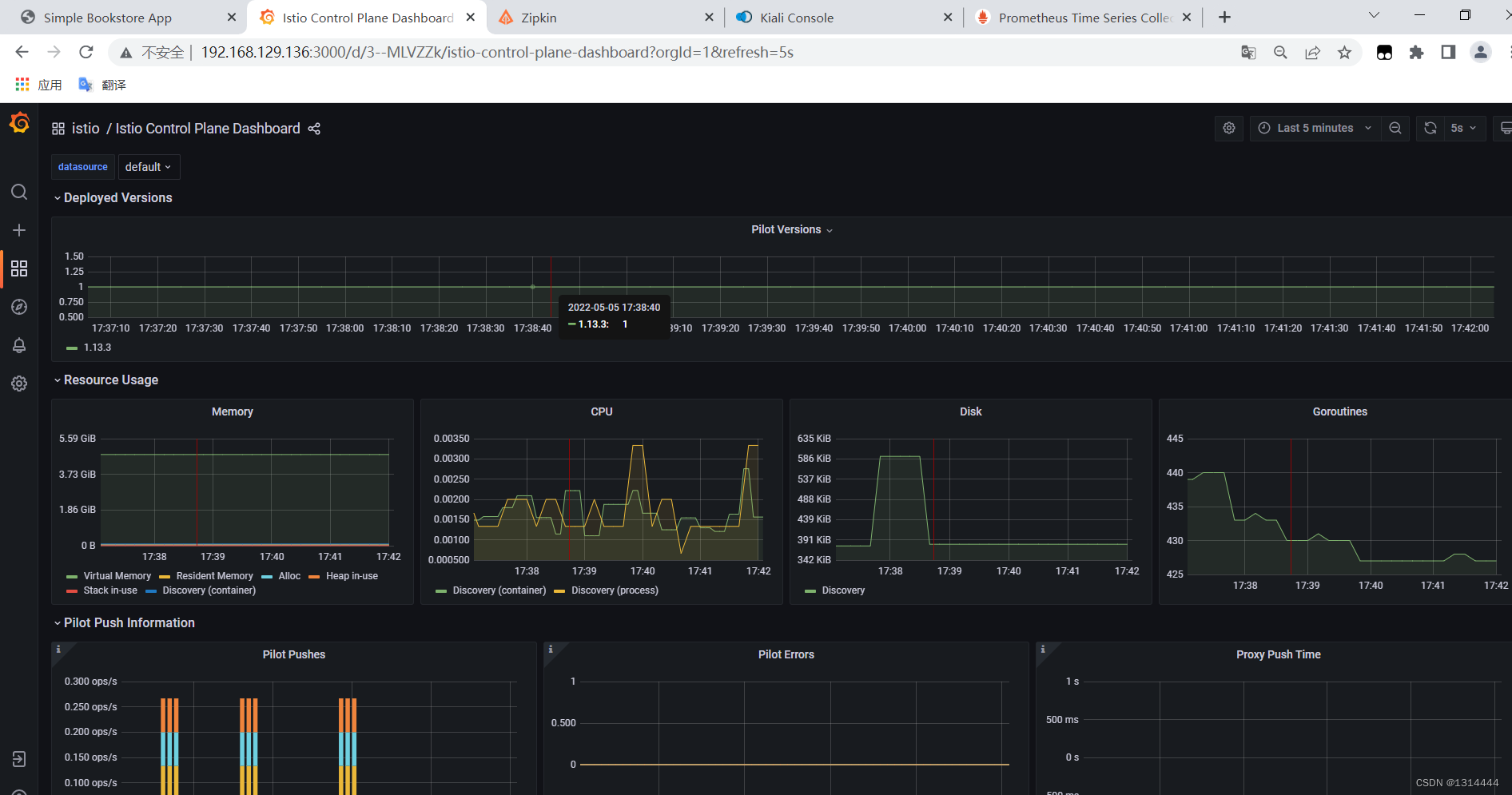Click the info icon on Proxy Push Time panel
This screenshot has width=1512, height=795.
coord(1043,650)
